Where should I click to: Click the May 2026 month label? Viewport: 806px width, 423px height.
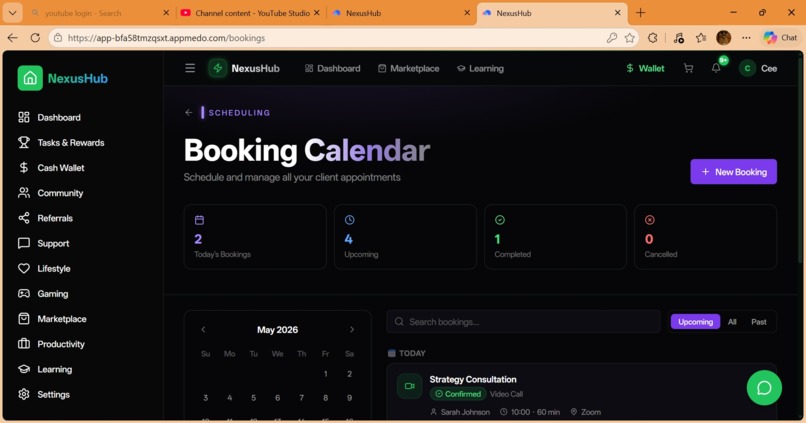(x=277, y=329)
